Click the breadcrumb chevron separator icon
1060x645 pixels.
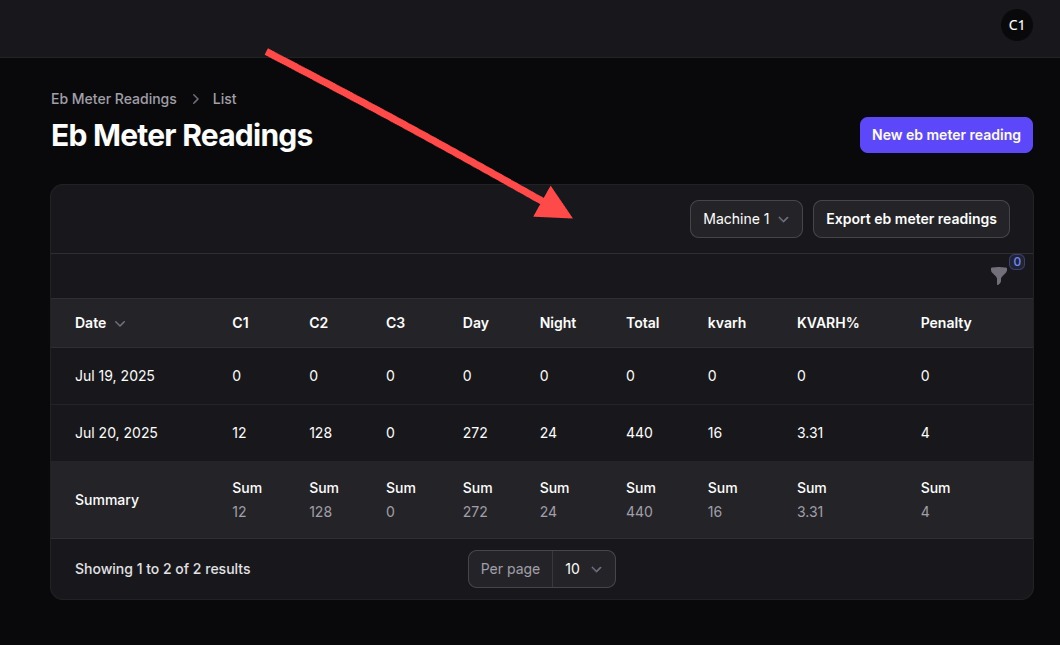(x=195, y=99)
